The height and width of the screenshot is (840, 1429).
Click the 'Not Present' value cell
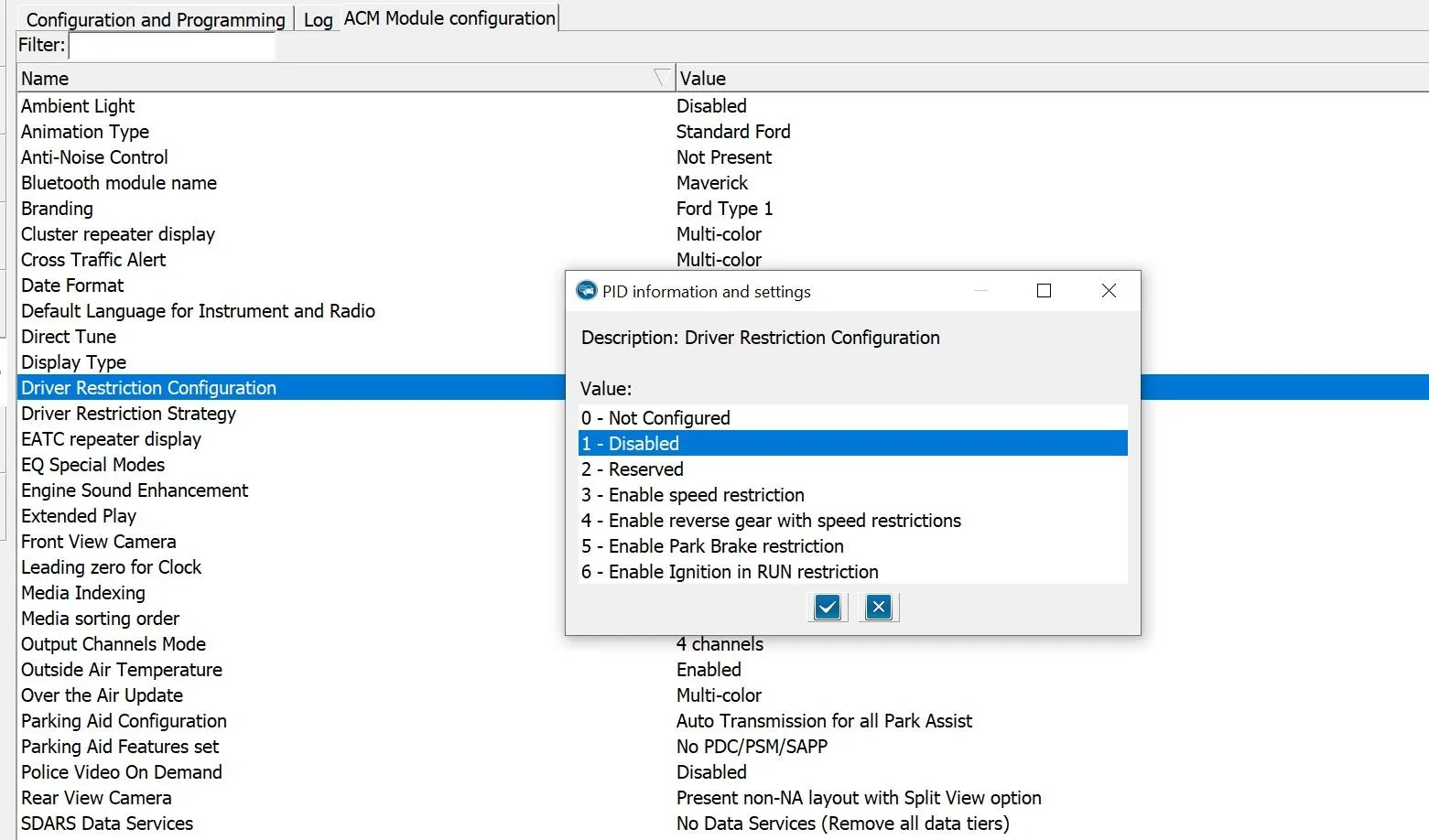point(724,157)
